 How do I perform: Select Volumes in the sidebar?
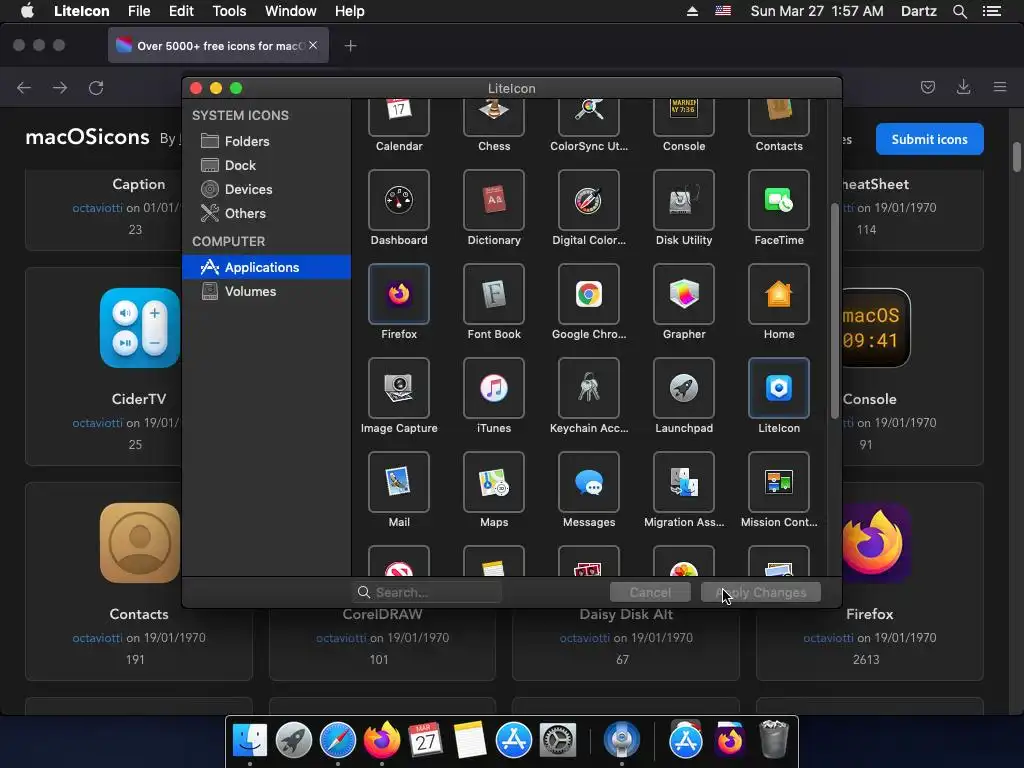coord(266,291)
